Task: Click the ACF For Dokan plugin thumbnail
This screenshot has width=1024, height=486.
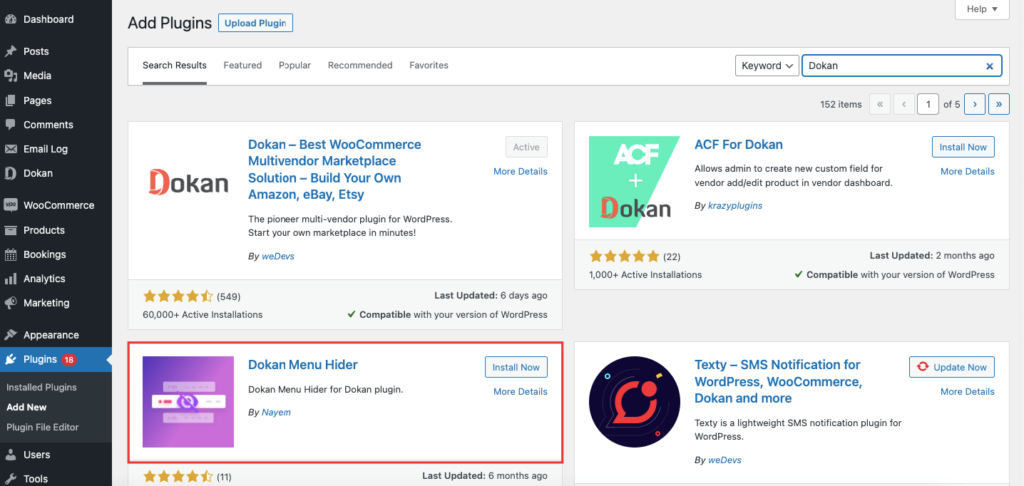Action: 634,182
